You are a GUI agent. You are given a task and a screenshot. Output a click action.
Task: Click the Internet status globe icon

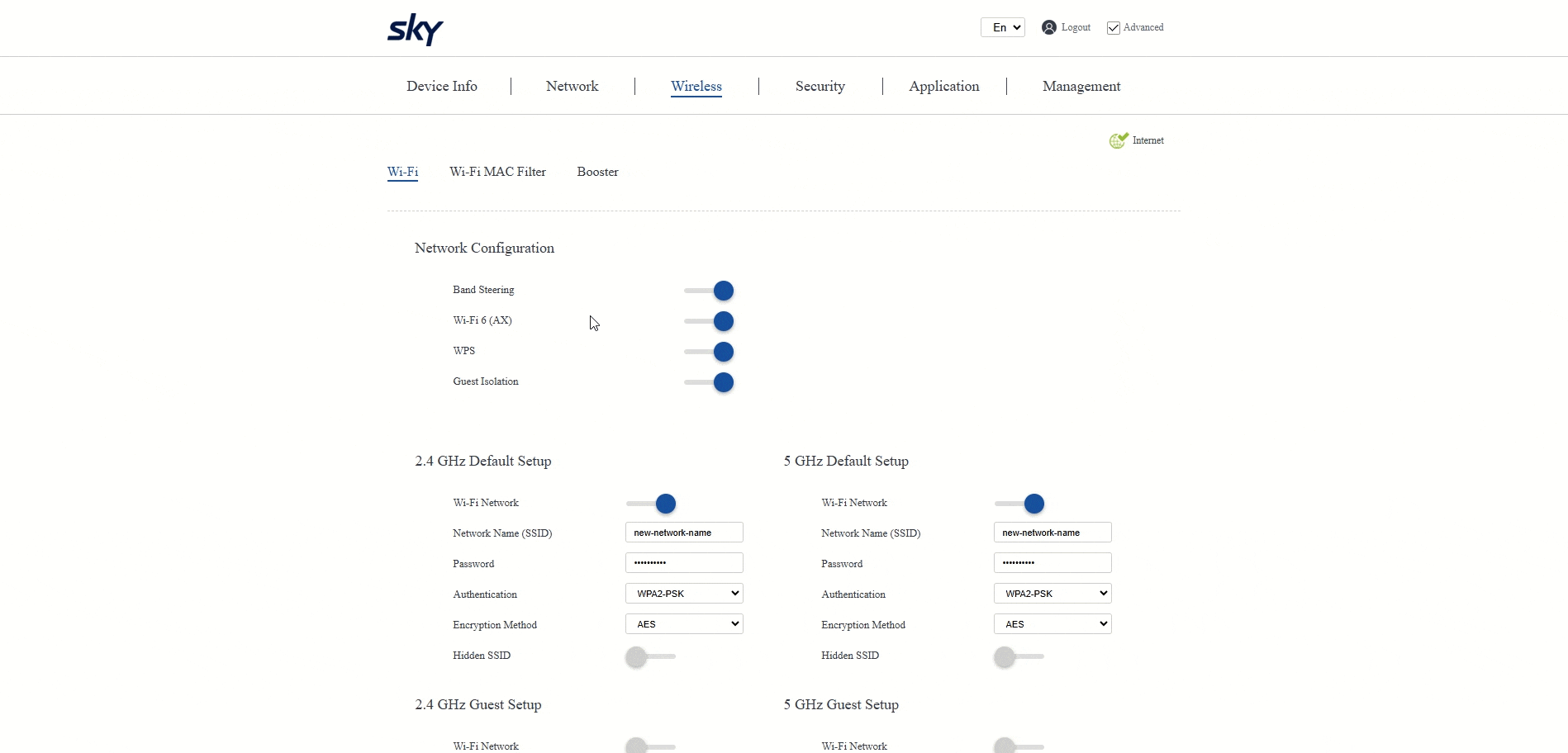tap(1118, 140)
